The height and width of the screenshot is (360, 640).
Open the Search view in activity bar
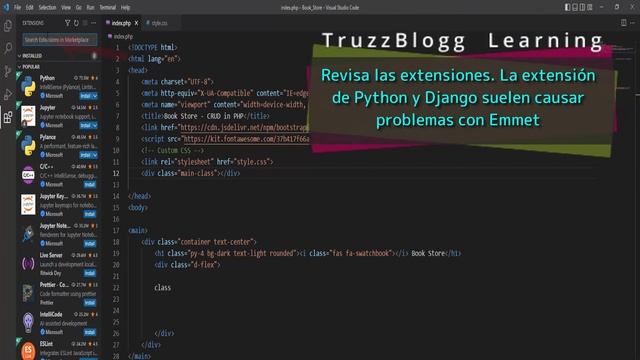(x=8, y=49)
